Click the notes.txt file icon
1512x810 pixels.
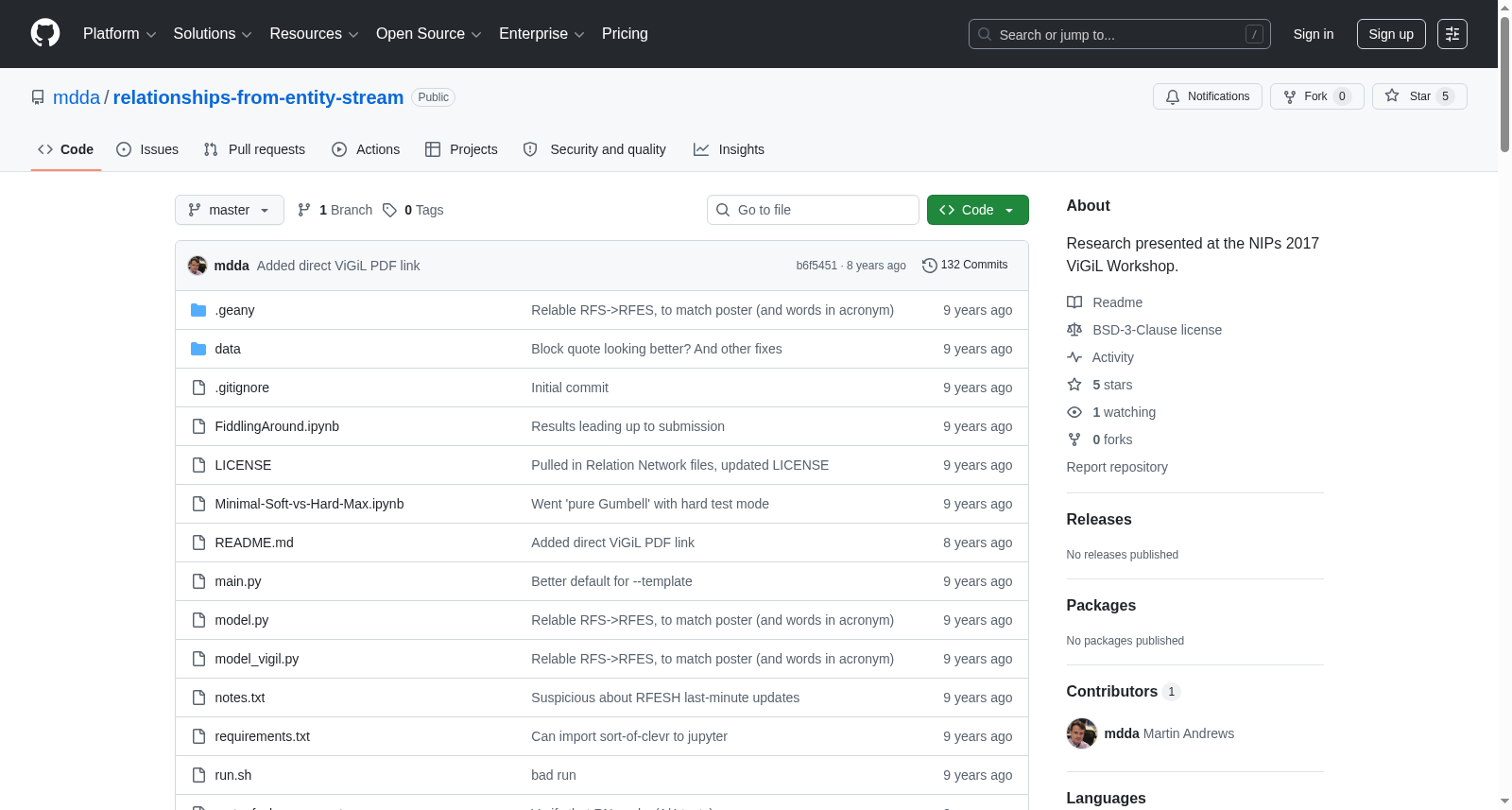tap(198, 698)
